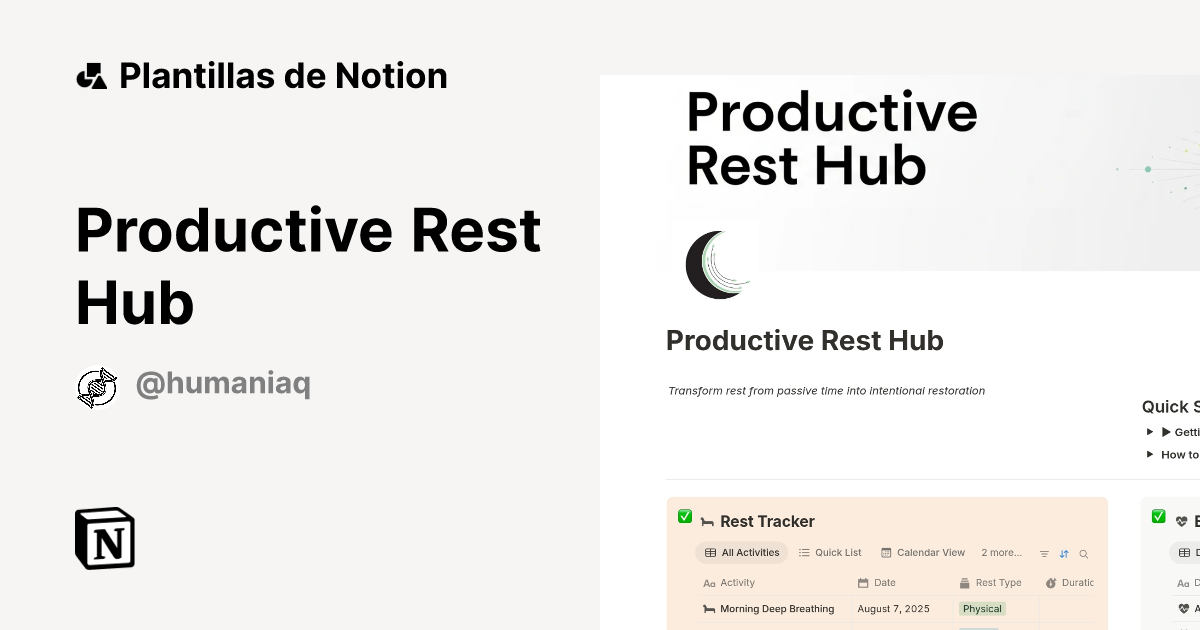The width and height of the screenshot is (1200, 630).
Task: Click the Morning Deep Breathing row entry
Action: click(778, 609)
